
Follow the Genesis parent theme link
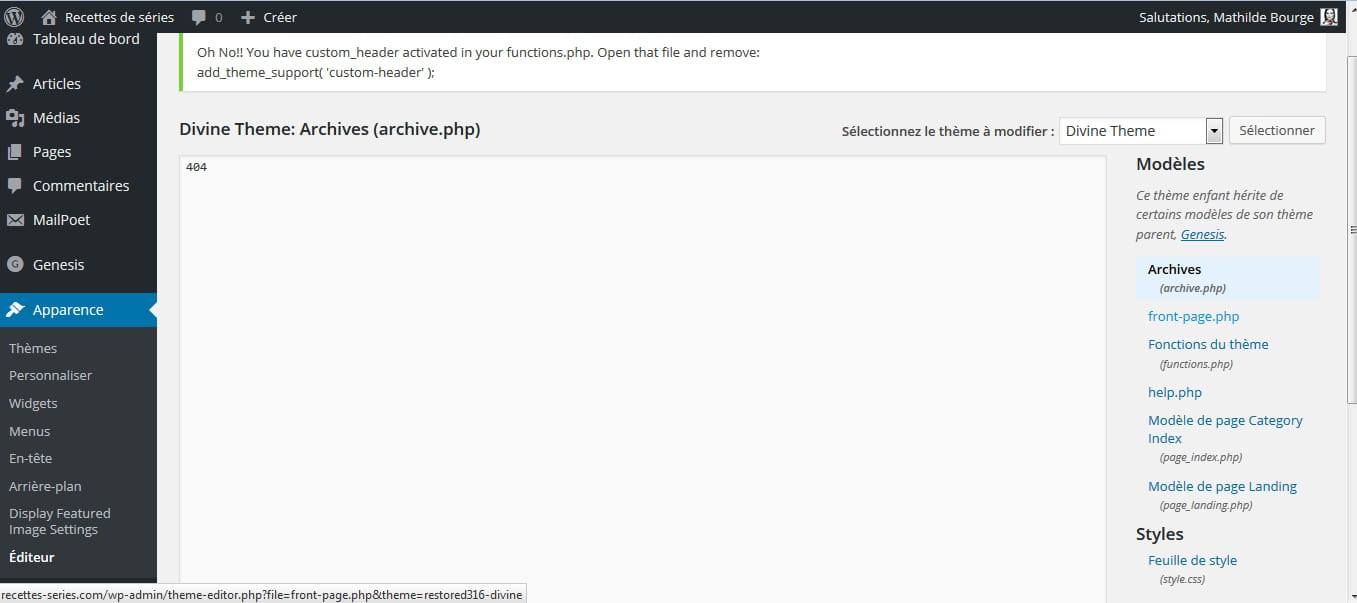1202,235
